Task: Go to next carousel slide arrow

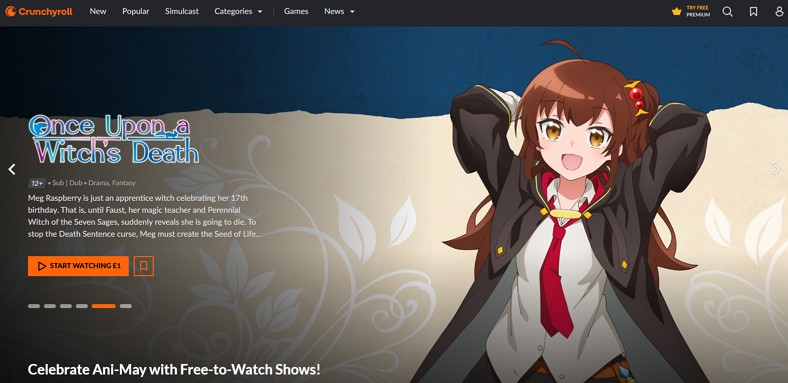Action: 776,169
